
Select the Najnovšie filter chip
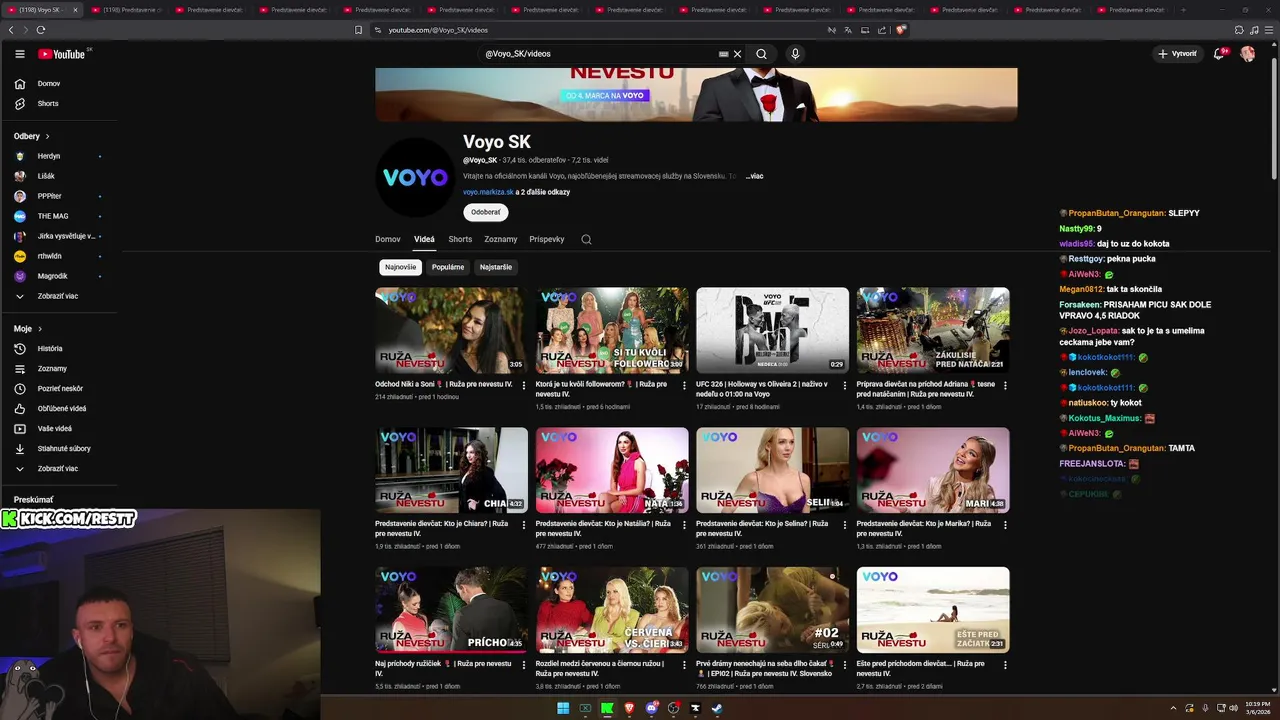(400, 267)
